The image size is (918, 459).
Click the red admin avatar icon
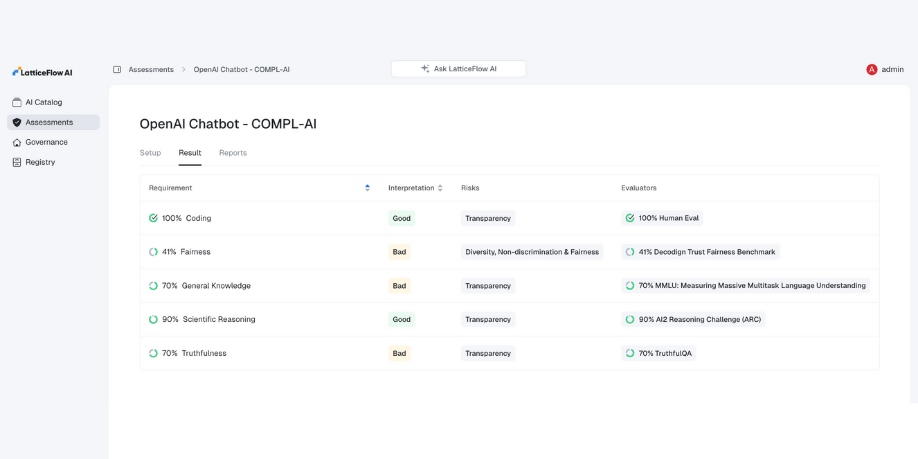tap(872, 69)
